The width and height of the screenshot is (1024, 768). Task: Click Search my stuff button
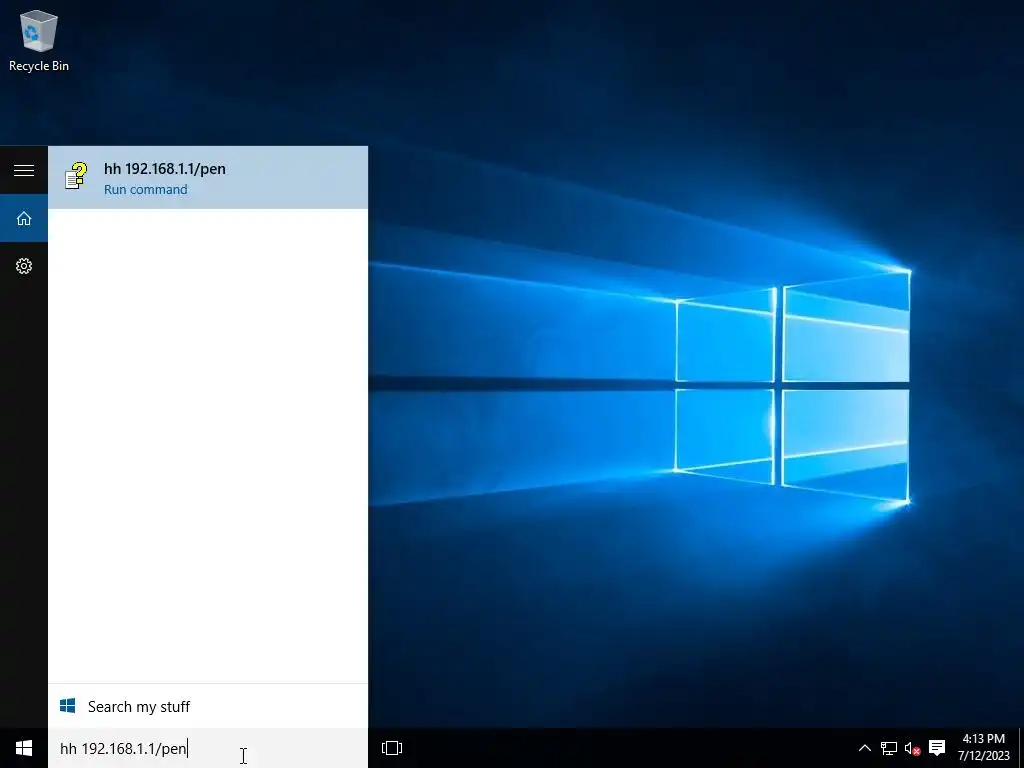(x=208, y=706)
